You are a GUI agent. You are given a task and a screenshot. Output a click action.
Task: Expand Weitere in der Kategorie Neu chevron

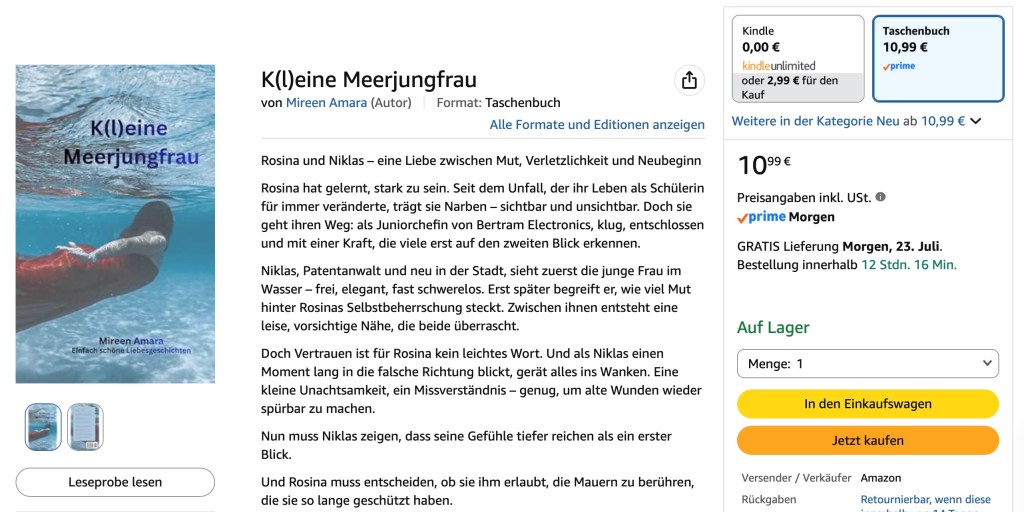(x=976, y=121)
